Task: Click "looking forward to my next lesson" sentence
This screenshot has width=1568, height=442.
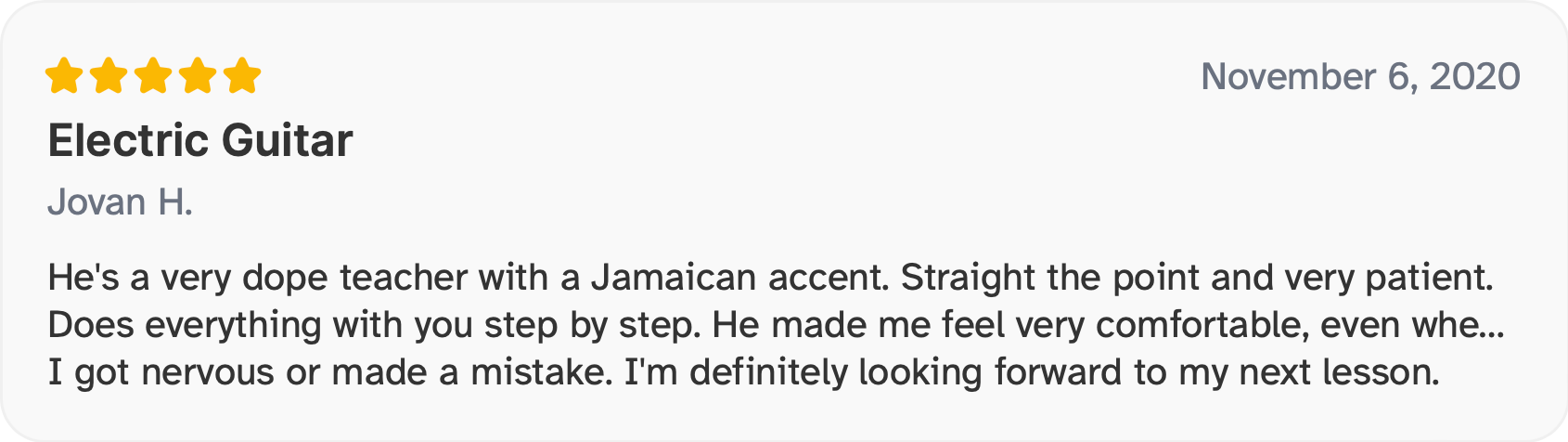Action: pos(1148,372)
